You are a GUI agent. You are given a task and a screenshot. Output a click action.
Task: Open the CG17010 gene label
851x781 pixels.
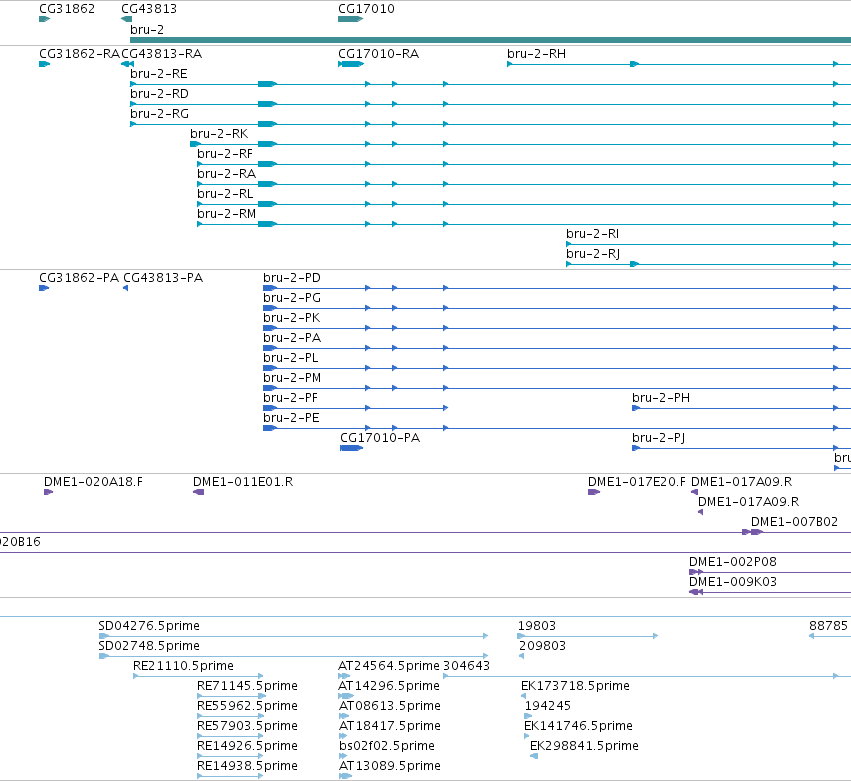[366, 9]
